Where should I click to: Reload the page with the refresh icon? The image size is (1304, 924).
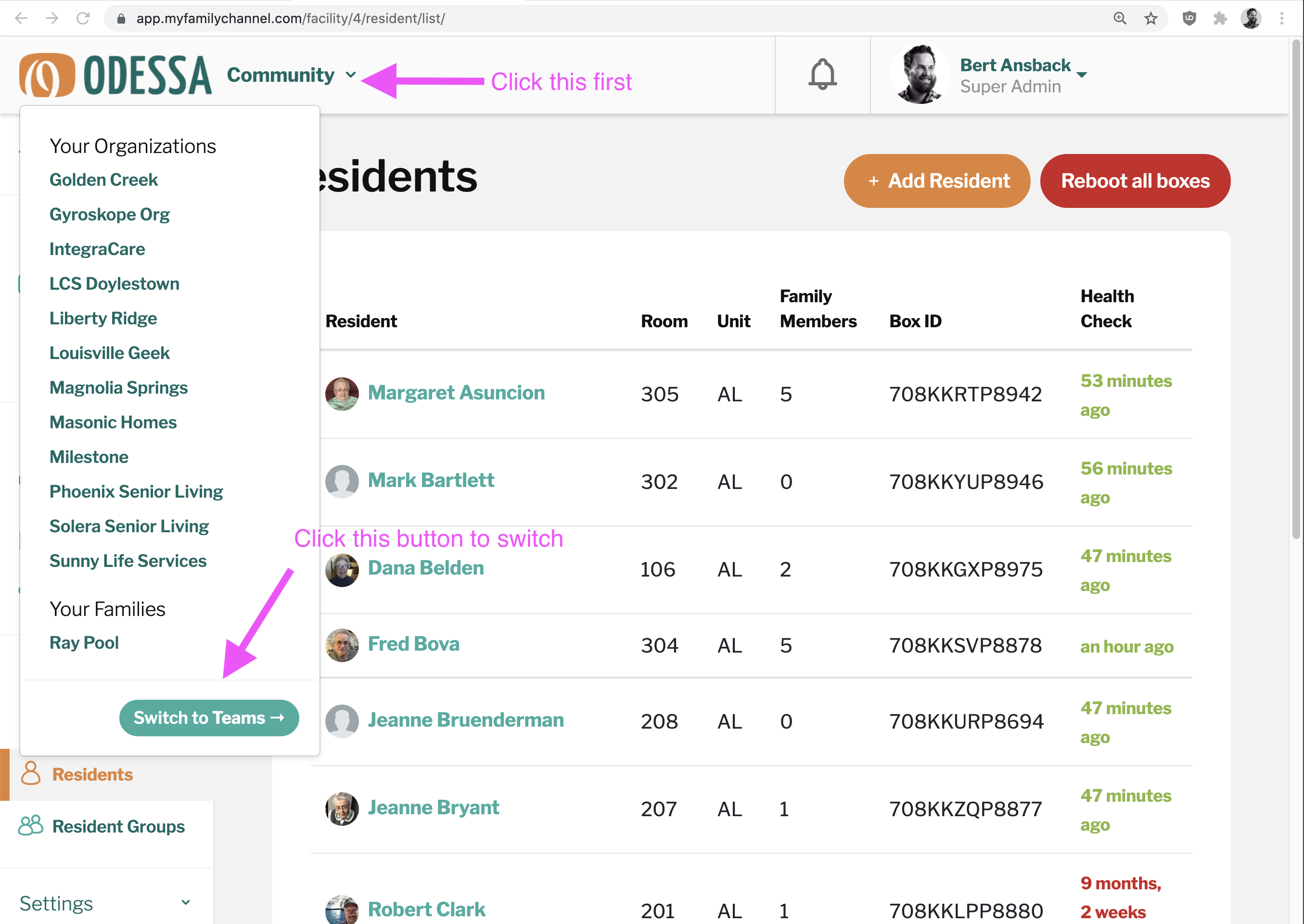pyautogui.click(x=83, y=18)
